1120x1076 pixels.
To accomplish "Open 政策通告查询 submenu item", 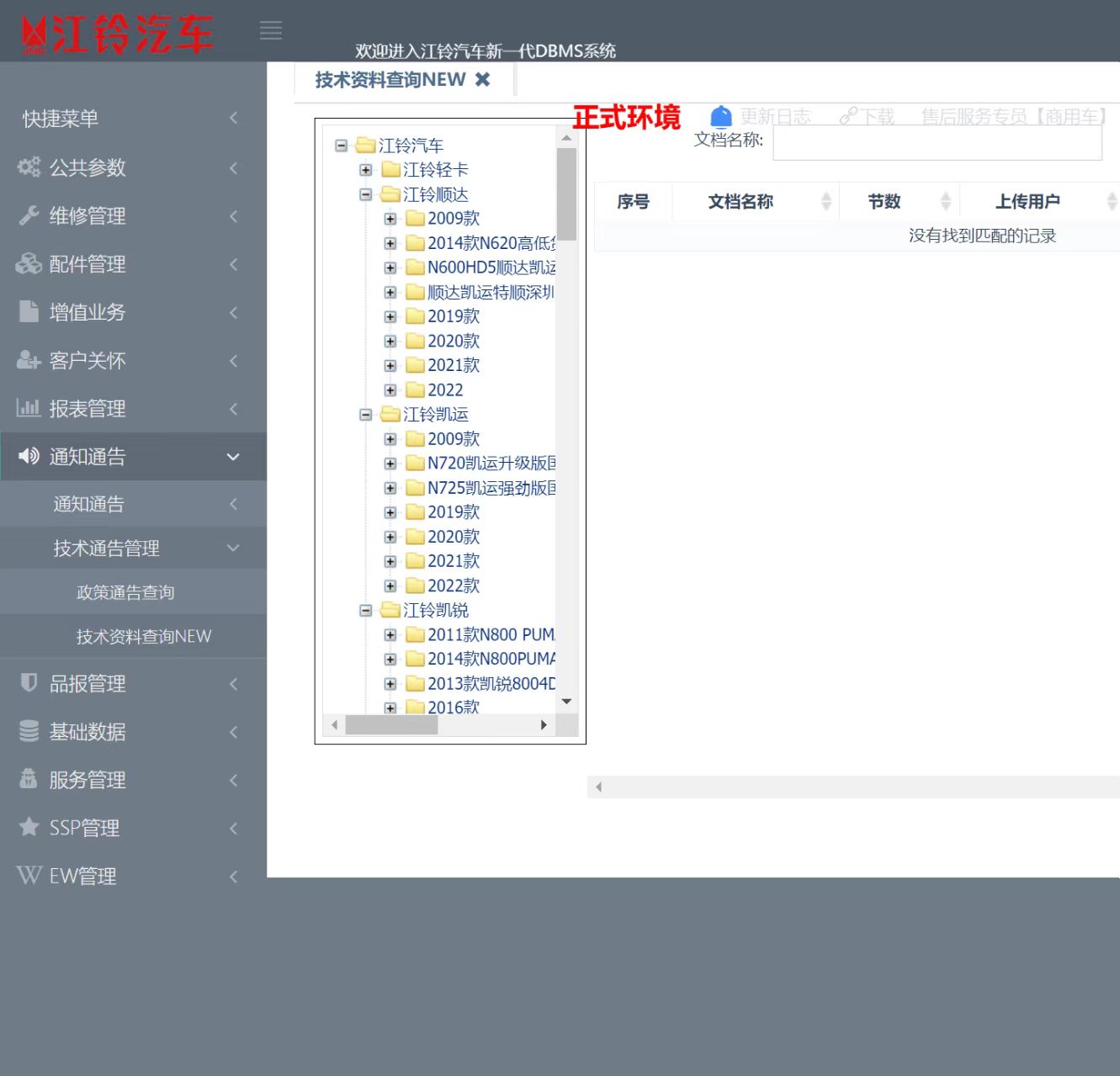I will pyautogui.click(x=125, y=592).
